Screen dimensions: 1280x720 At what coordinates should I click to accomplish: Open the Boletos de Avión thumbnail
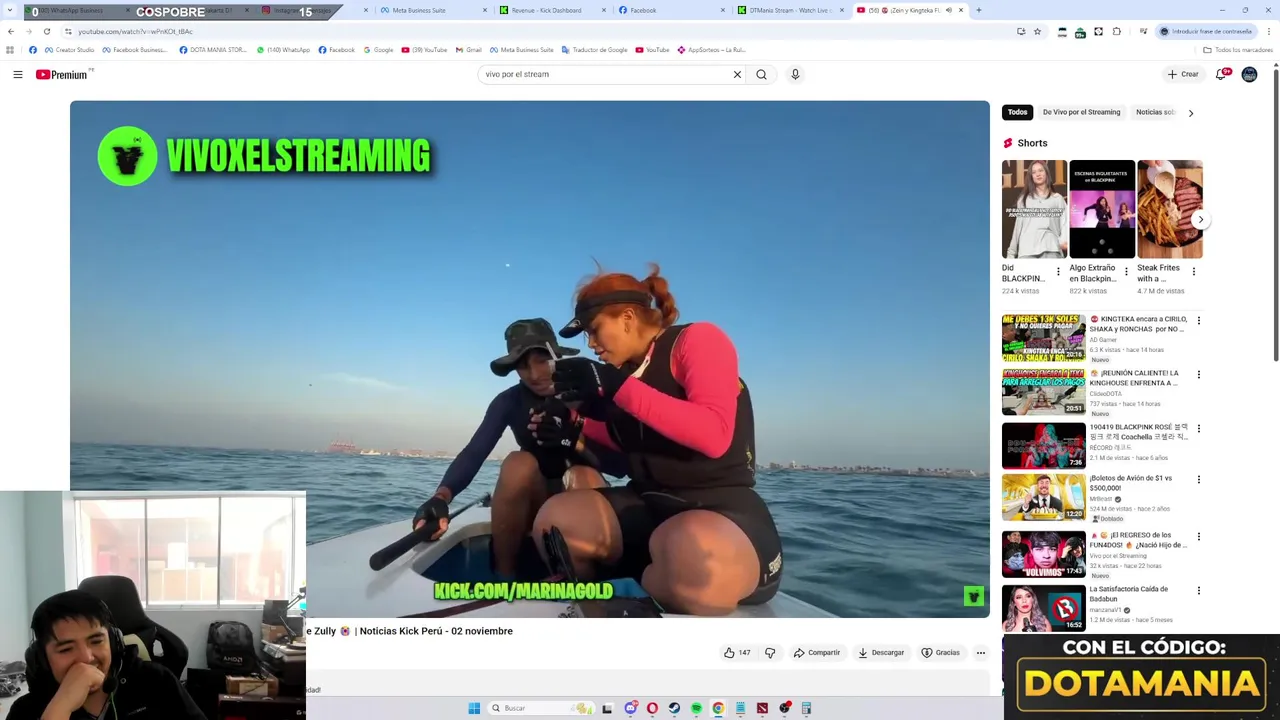tap(1043, 497)
